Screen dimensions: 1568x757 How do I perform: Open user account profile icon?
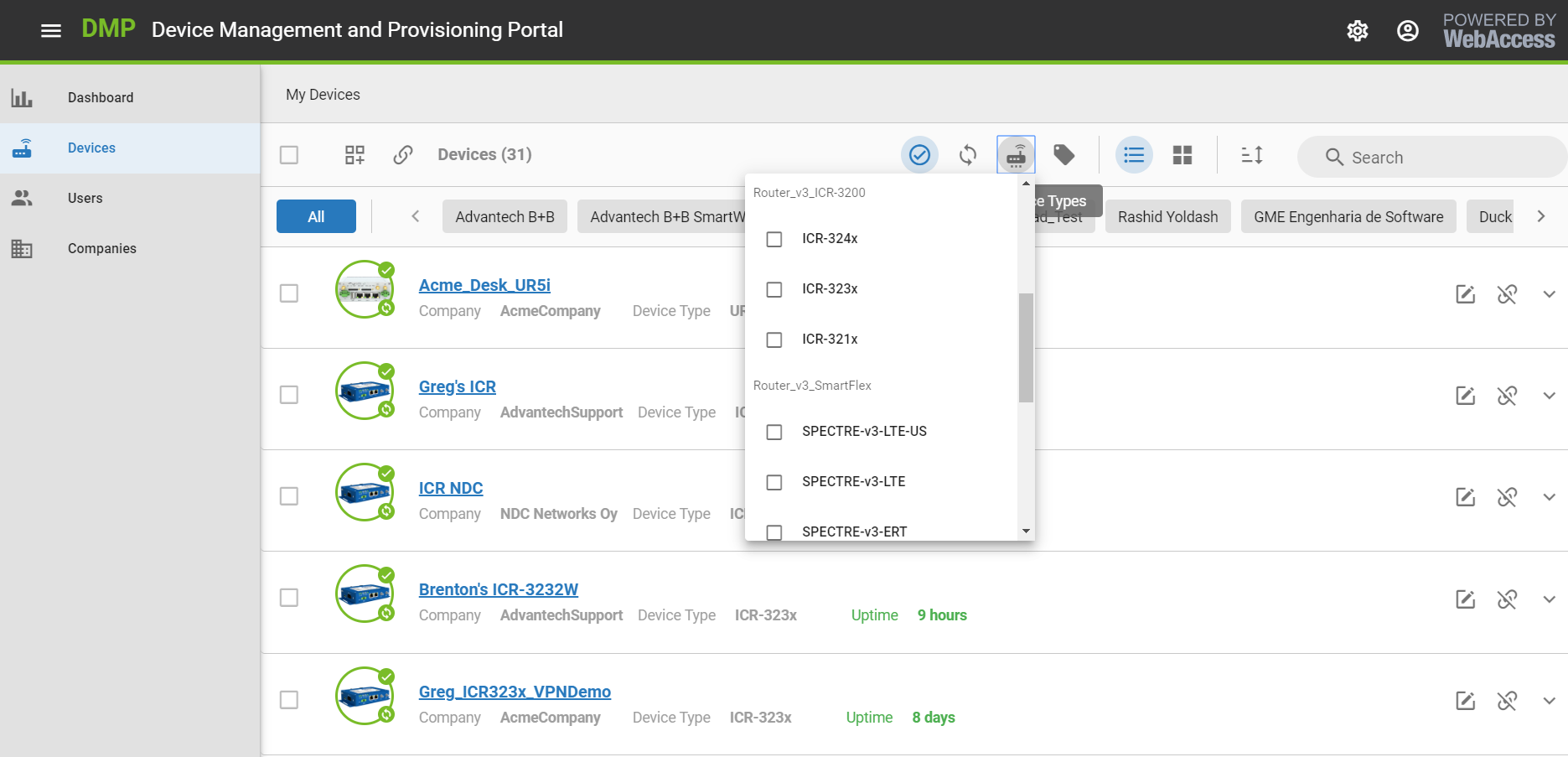(x=1407, y=31)
